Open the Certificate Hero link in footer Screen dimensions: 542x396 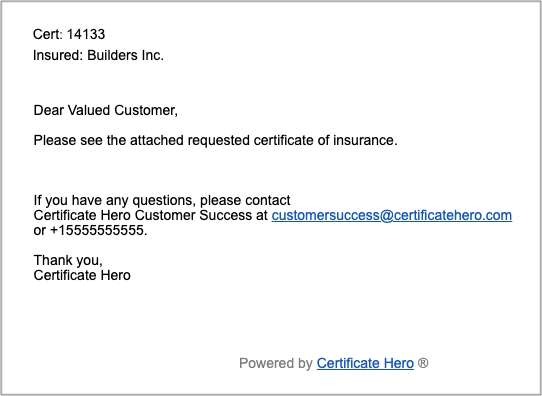tap(365, 363)
